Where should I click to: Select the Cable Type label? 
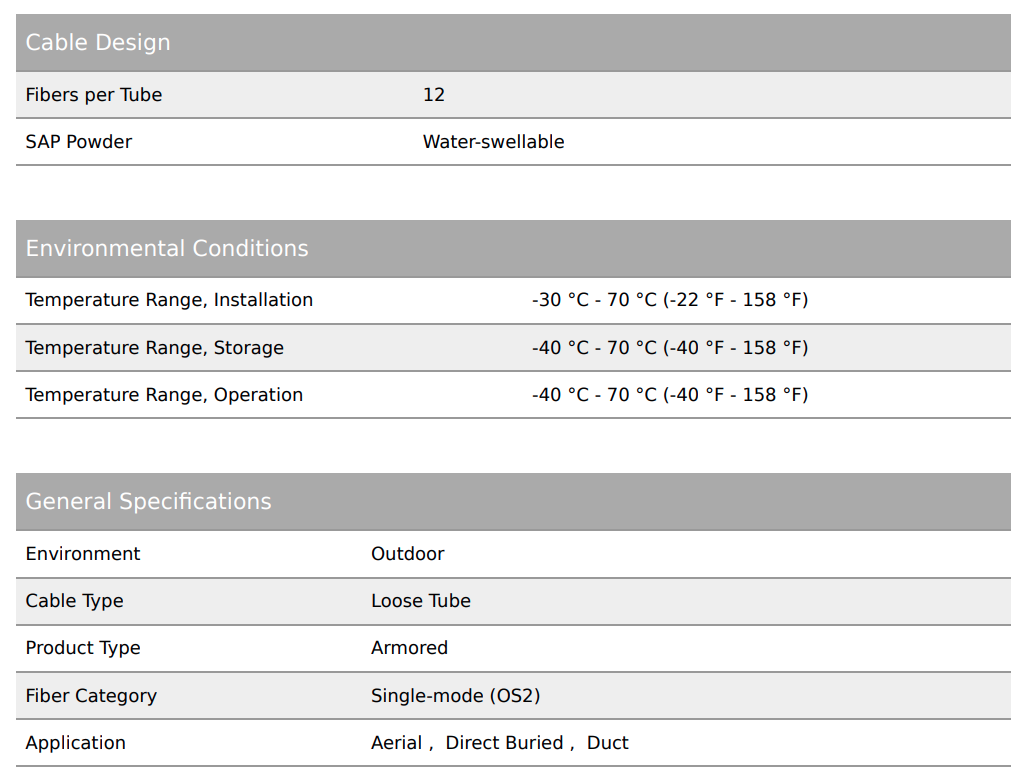[x=74, y=601]
